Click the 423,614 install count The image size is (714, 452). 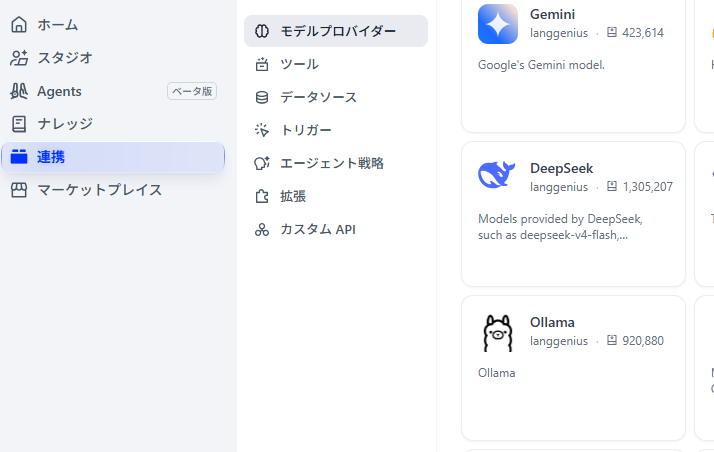click(643, 33)
